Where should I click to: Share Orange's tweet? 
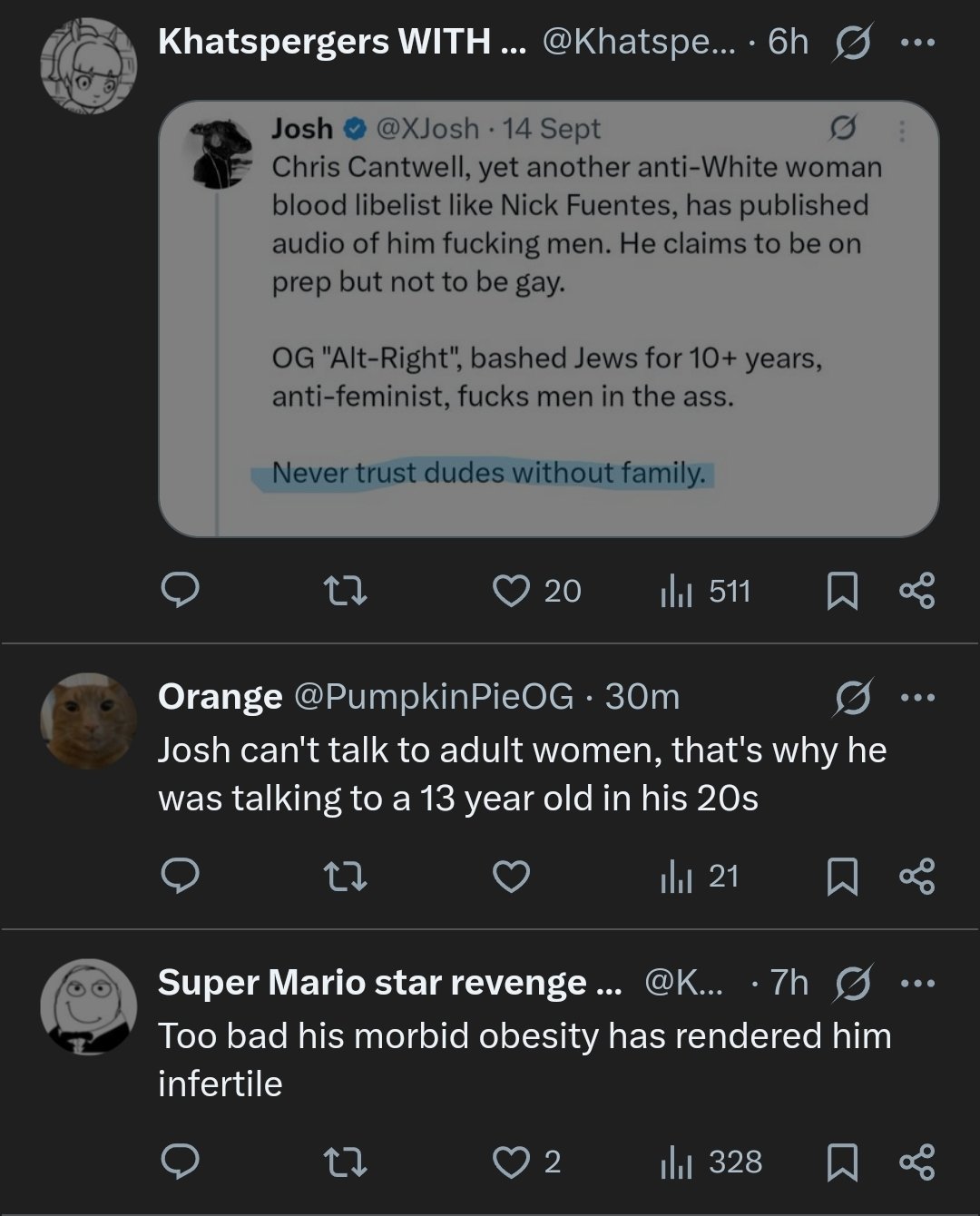(916, 877)
